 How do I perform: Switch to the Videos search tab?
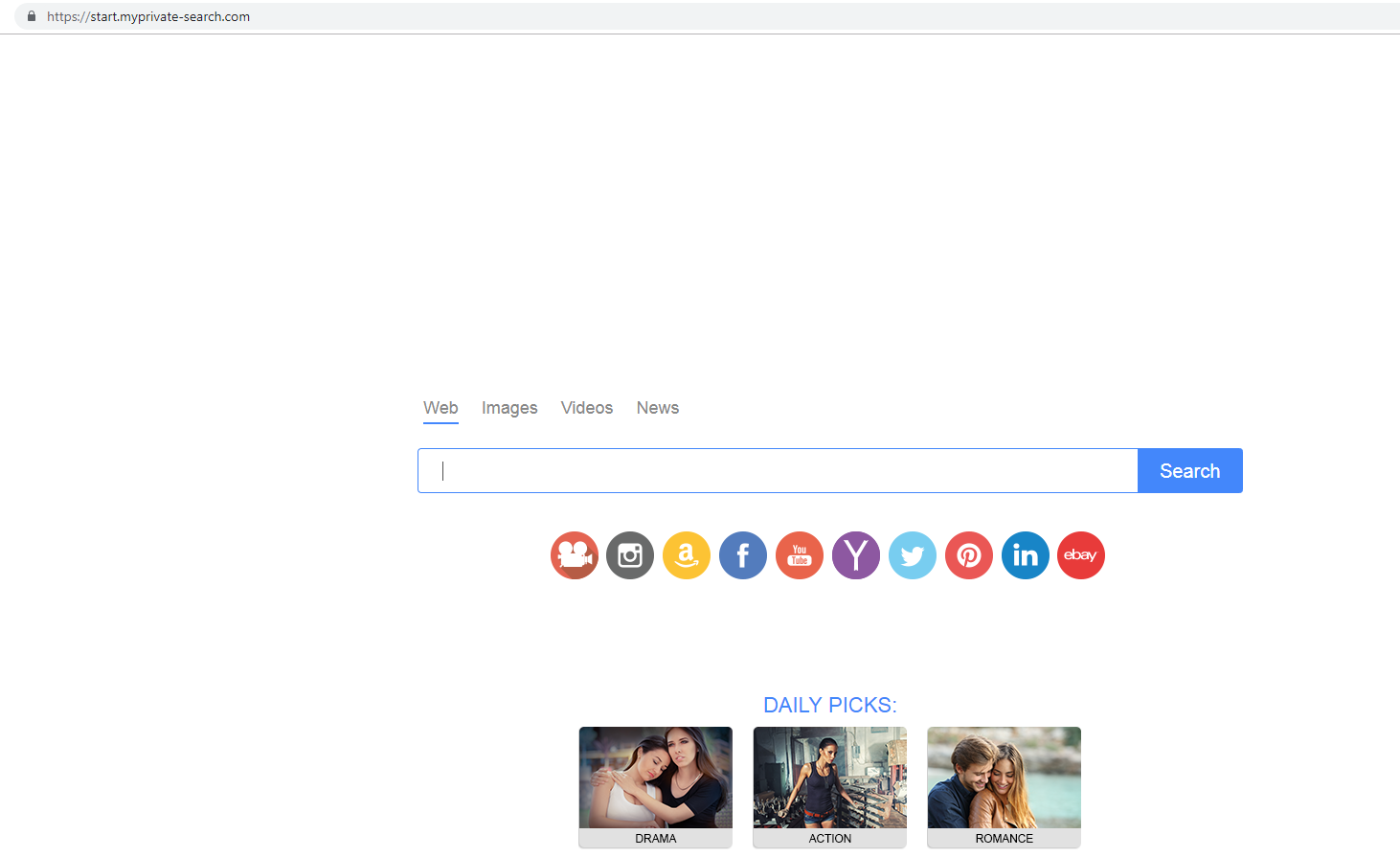tap(587, 408)
